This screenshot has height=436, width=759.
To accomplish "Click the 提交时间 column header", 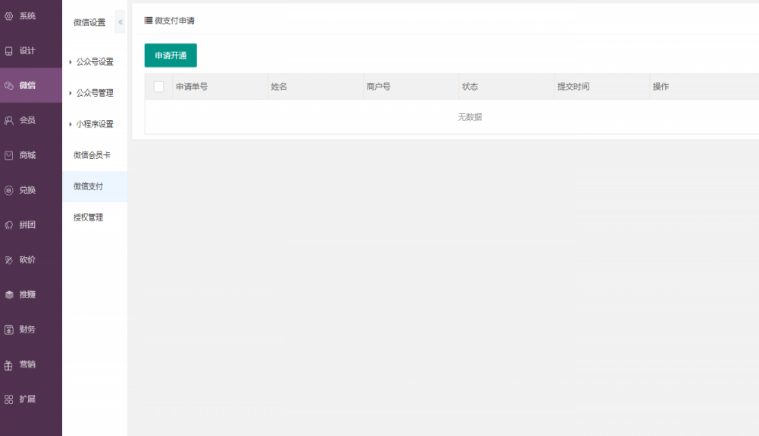I will 573,87.
